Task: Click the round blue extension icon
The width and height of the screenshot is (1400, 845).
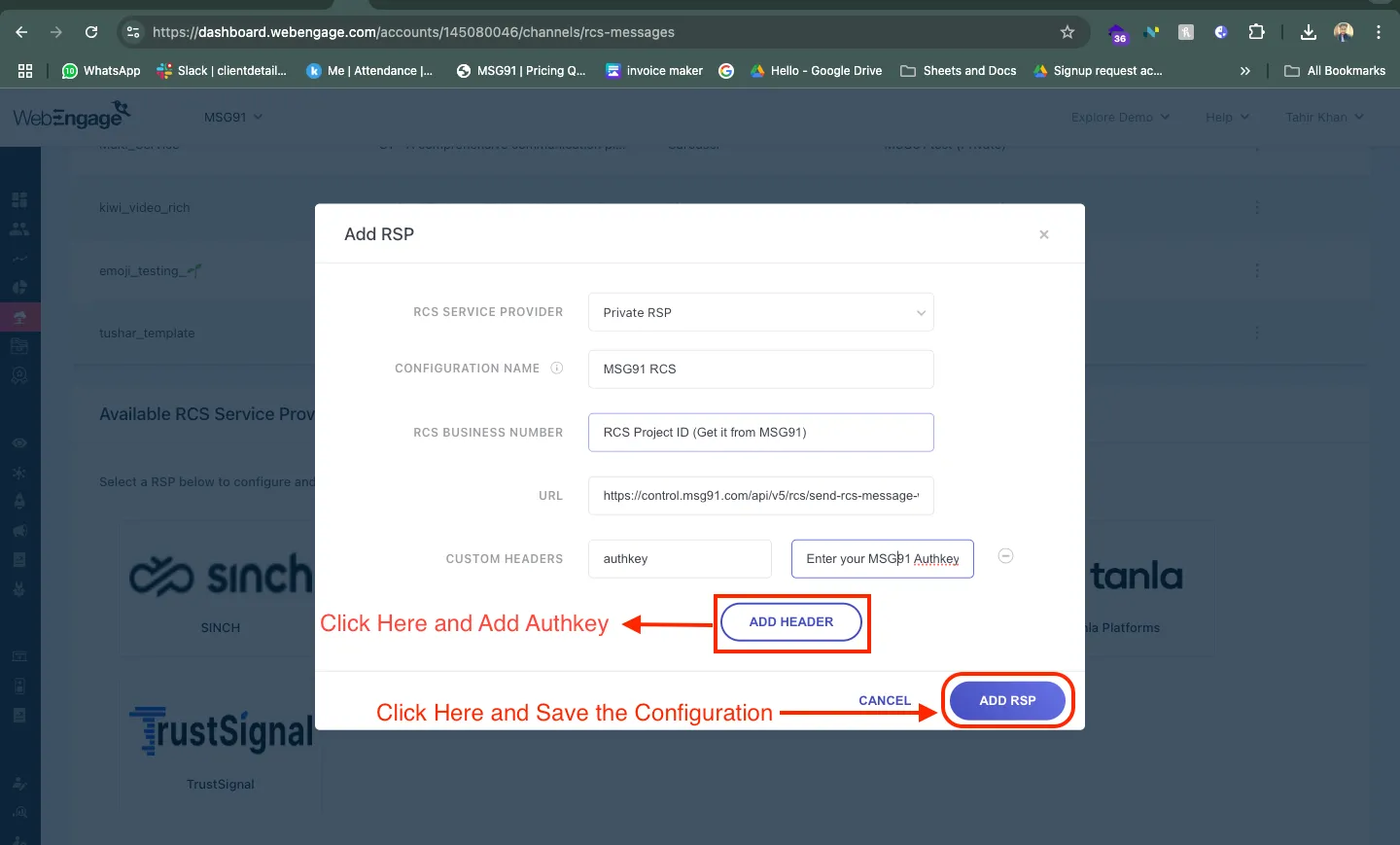Action: (1221, 32)
